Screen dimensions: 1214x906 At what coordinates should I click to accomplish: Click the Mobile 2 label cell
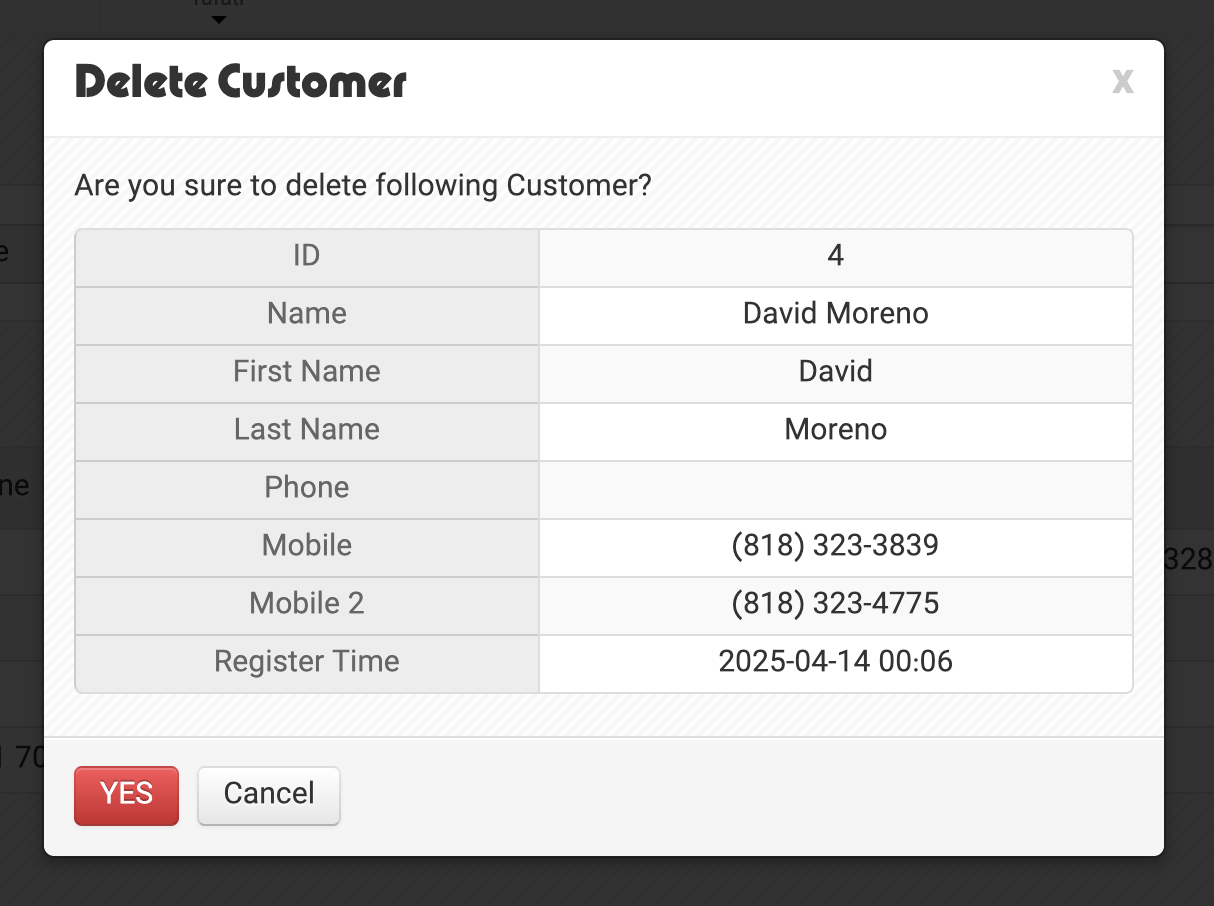click(x=307, y=606)
